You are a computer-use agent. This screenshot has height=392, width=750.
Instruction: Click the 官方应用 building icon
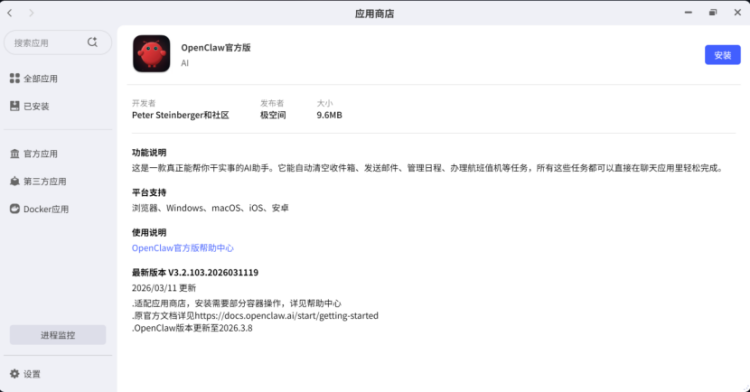pos(15,153)
